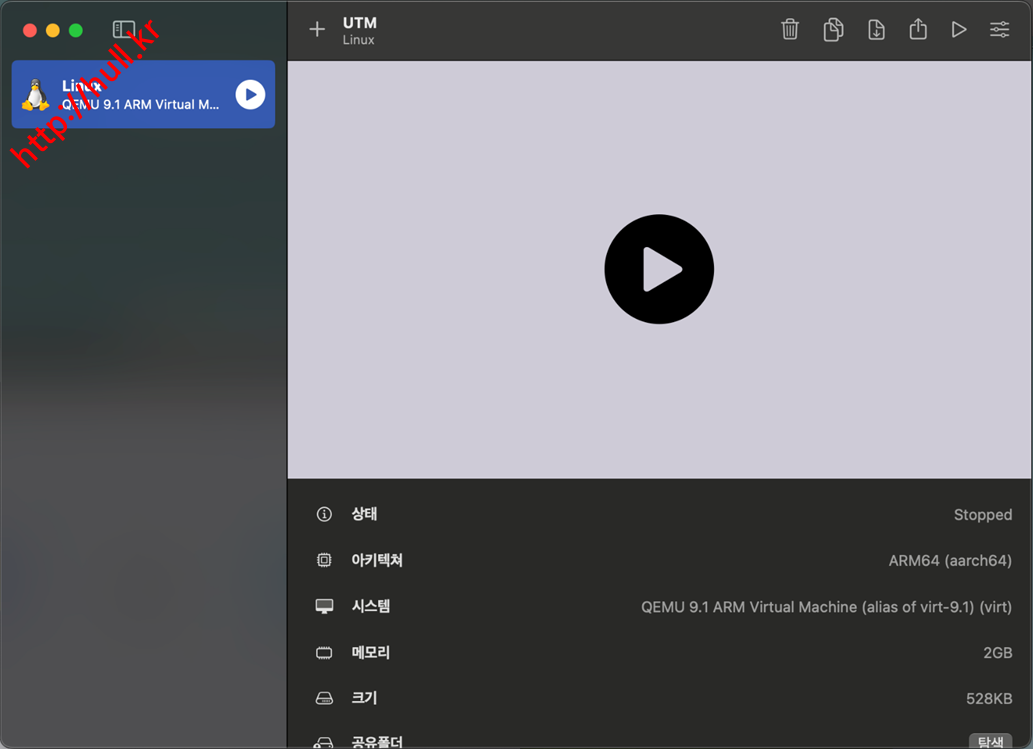The image size is (1033, 749).
Task: Click the plus icon to create a VM
Action: 317,29
